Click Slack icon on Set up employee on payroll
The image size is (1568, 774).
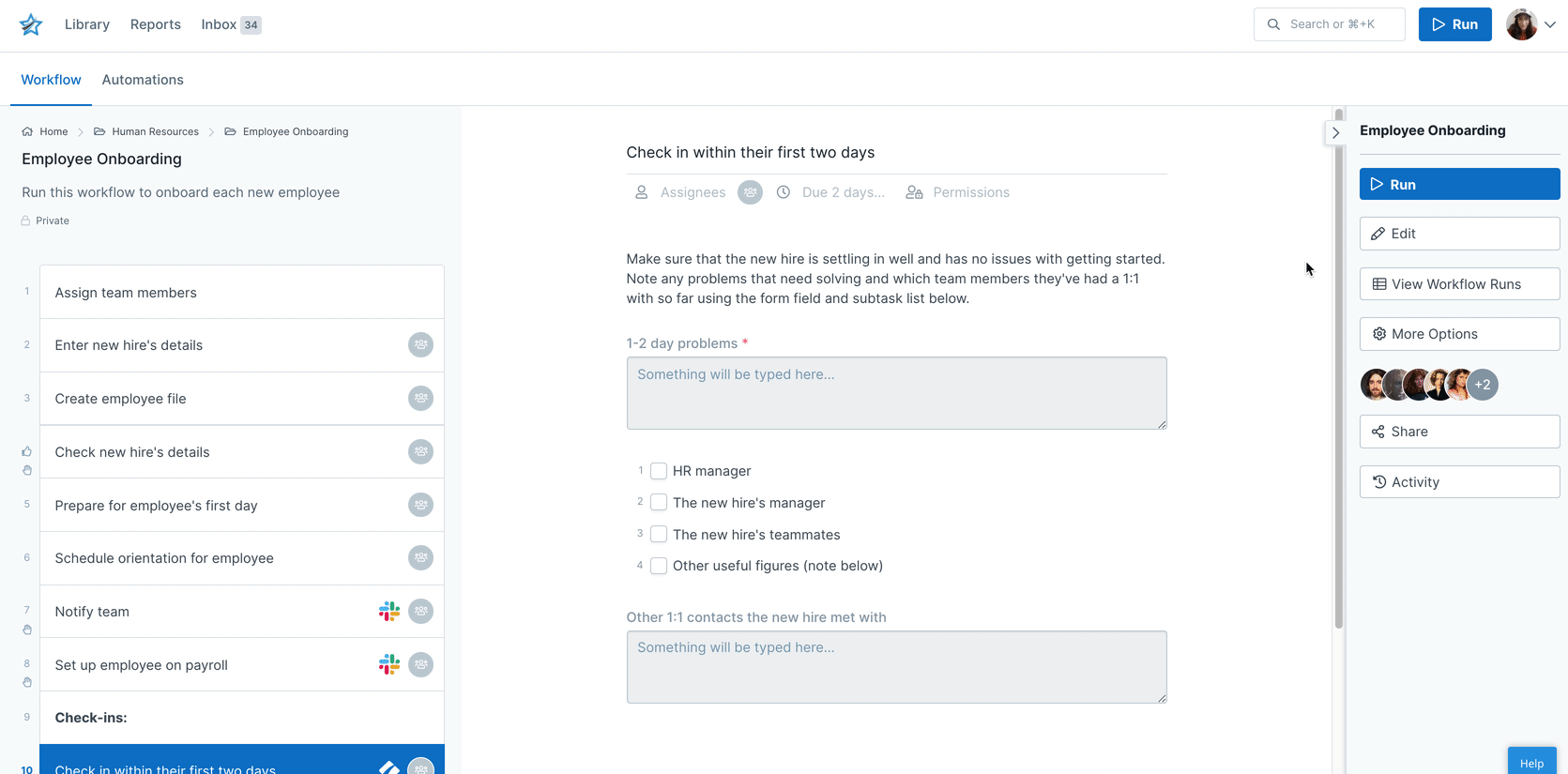(x=389, y=665)
